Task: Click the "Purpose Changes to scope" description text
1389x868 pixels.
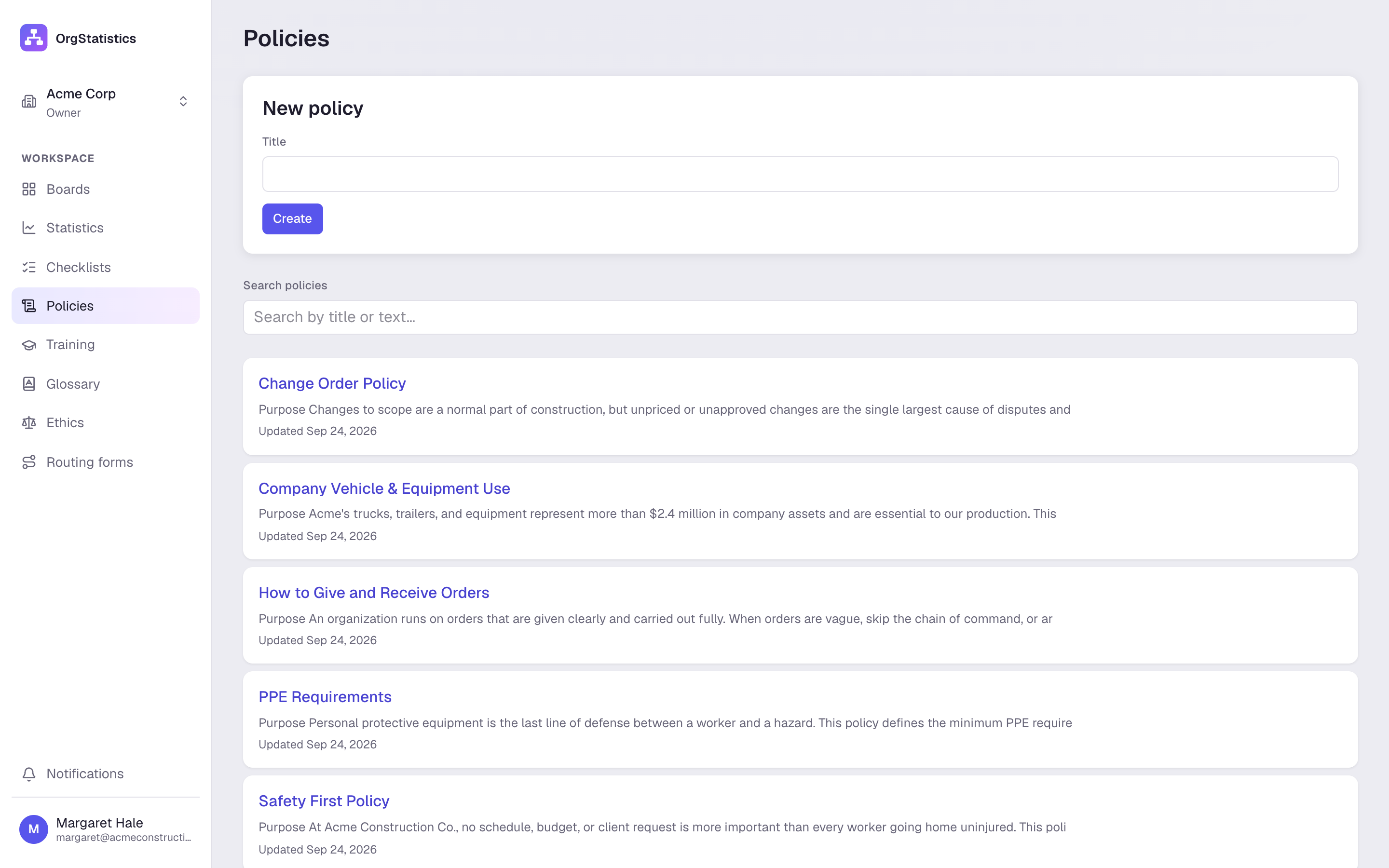Action: pos(664,409)
